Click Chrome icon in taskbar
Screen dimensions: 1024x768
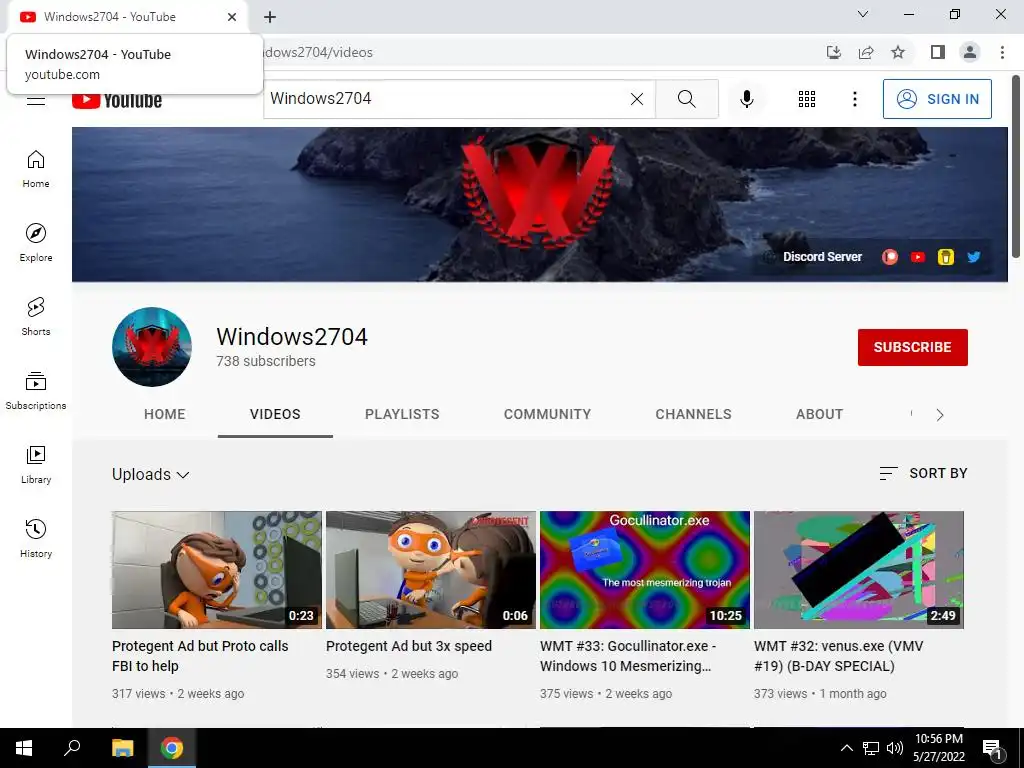pos(172,748)
